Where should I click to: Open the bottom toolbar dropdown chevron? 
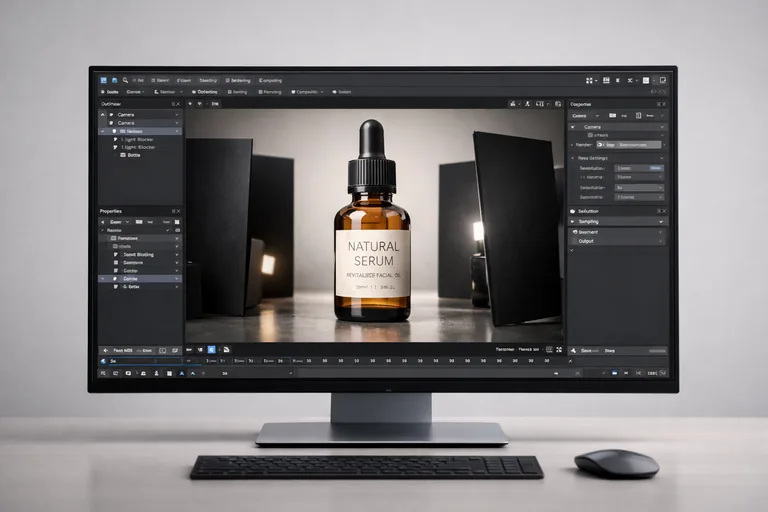pyautogui.click(x=290, y=373)
